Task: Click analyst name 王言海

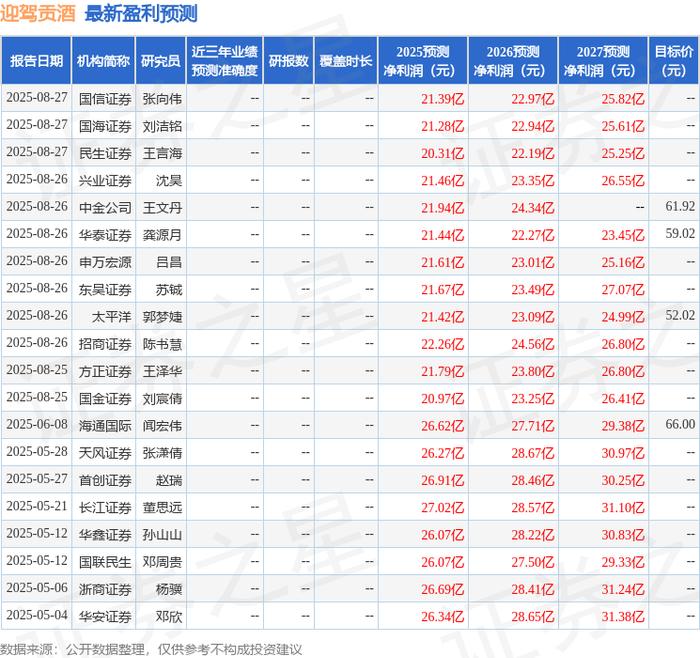Action: click(x=162, y=153)
